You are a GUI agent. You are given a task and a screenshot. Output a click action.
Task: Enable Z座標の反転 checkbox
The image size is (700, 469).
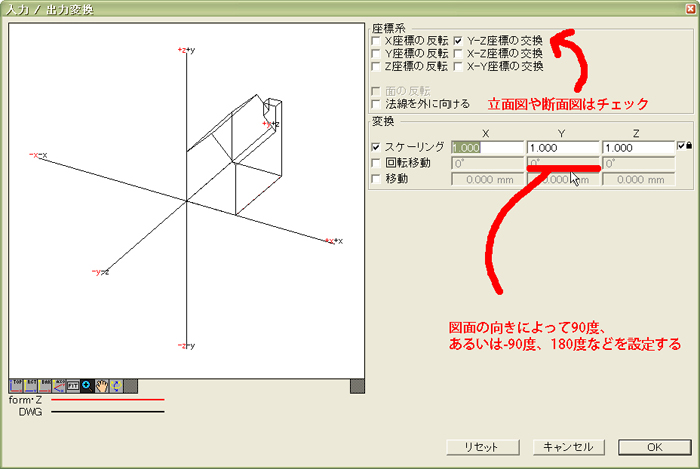pos(376,66)
